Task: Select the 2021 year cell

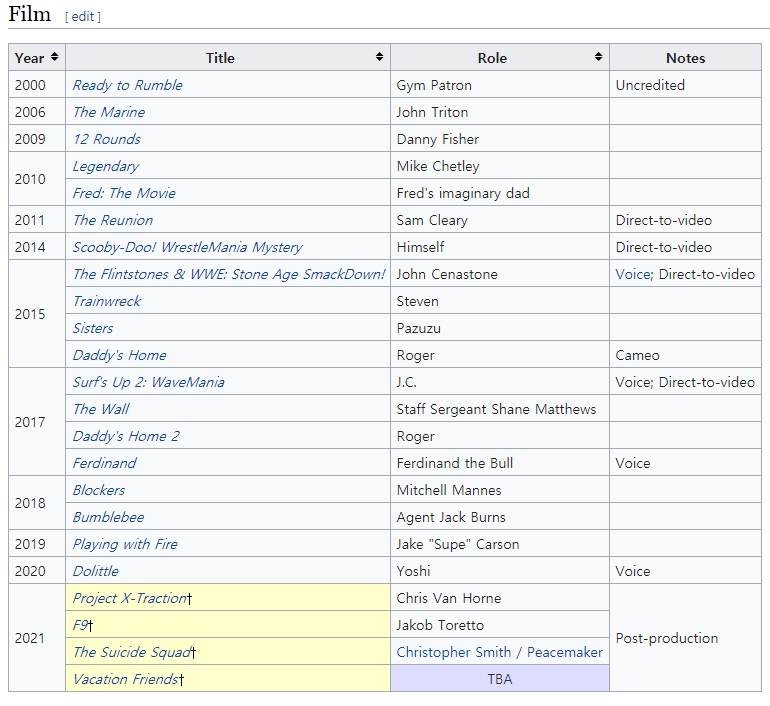Action: tap(37, 638)
